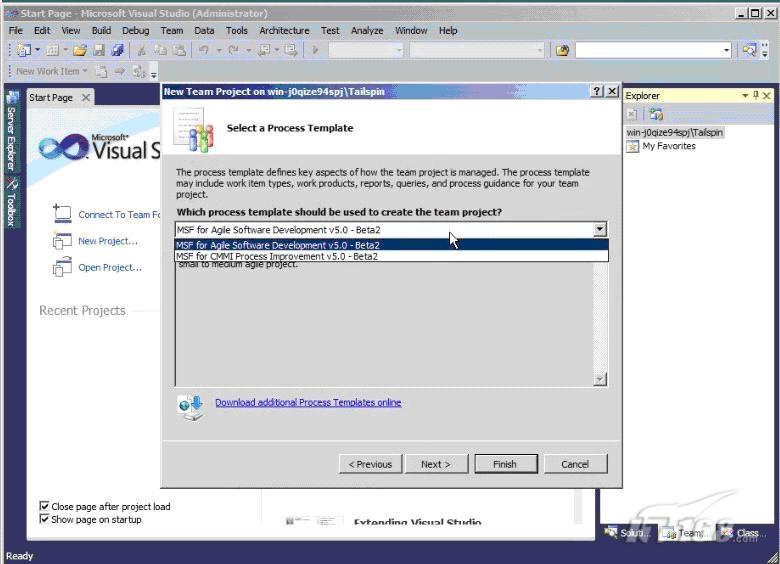Close the Start Page tab
Image resolution: width=780 pixels, height=564 pixels.
pos(86,97)
